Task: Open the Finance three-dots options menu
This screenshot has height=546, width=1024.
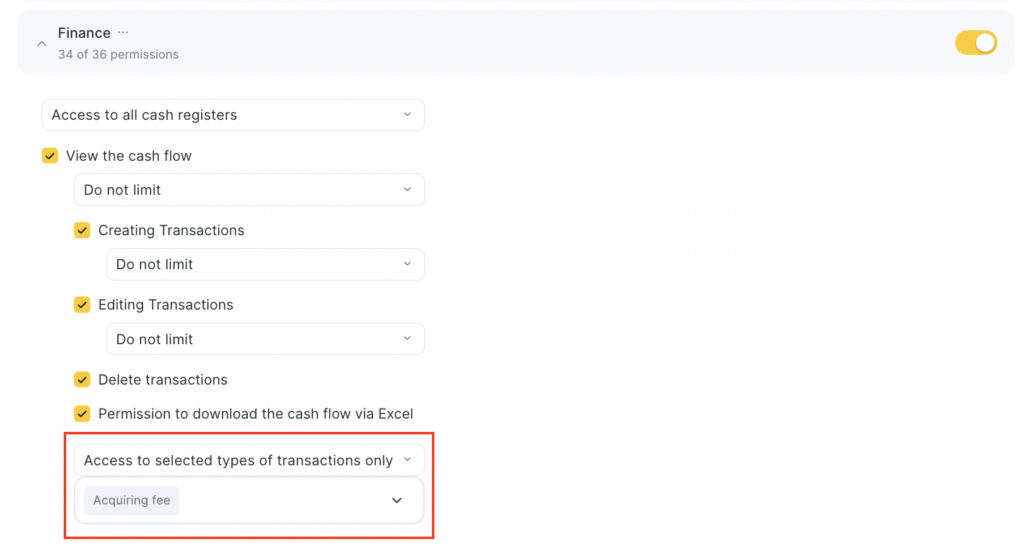Action: (123, 33)
